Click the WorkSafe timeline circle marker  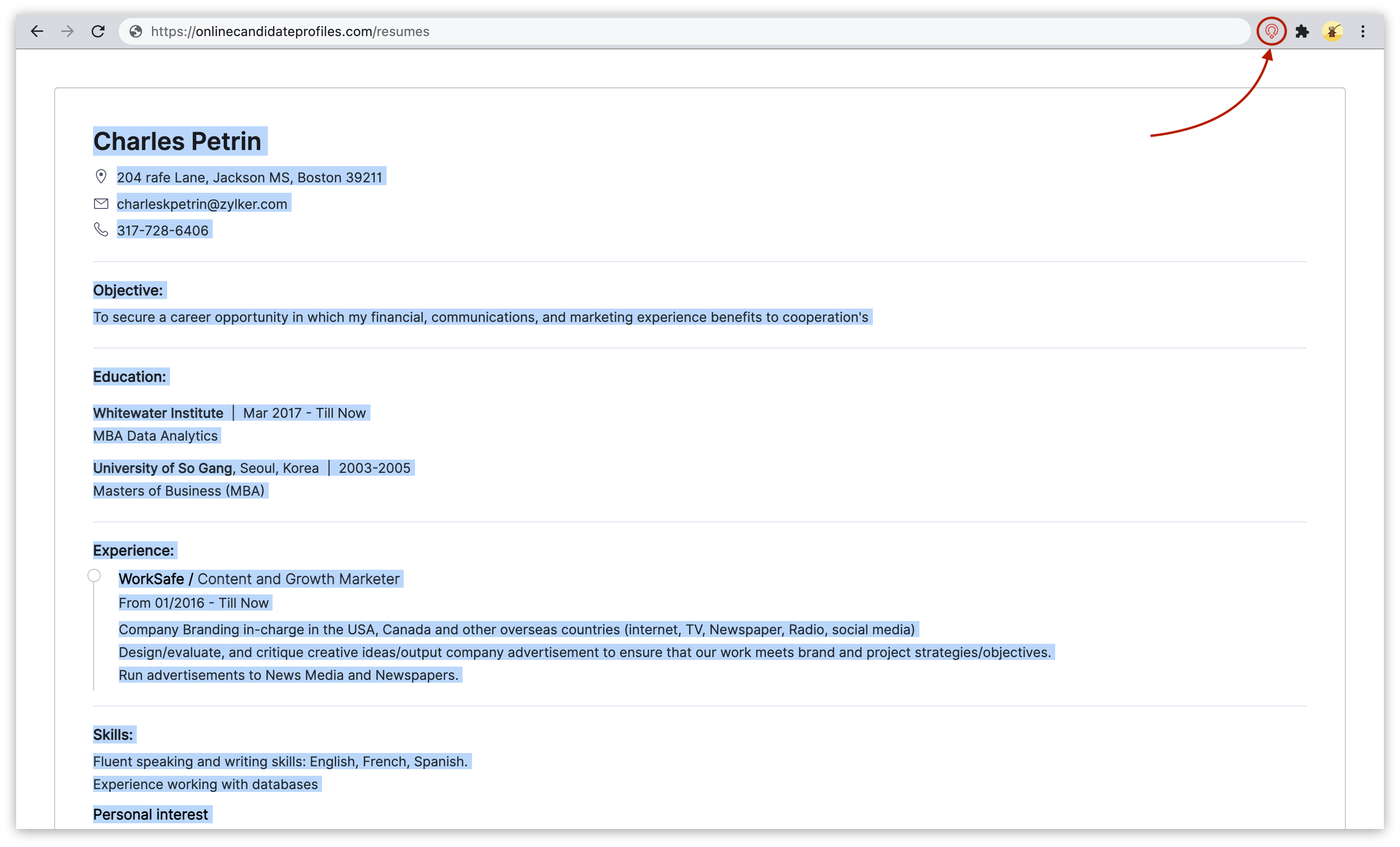click(95, 575)
